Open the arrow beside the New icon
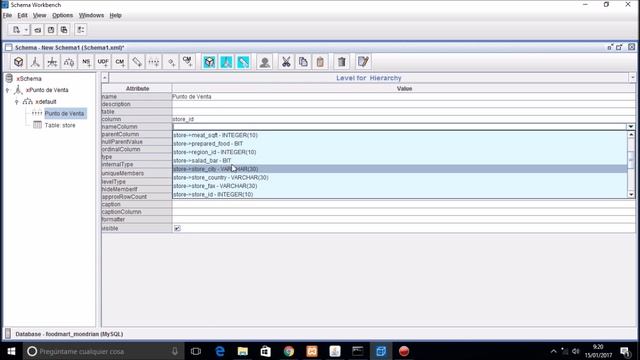The width and height of the screenshot is (640, 360). 26,30
